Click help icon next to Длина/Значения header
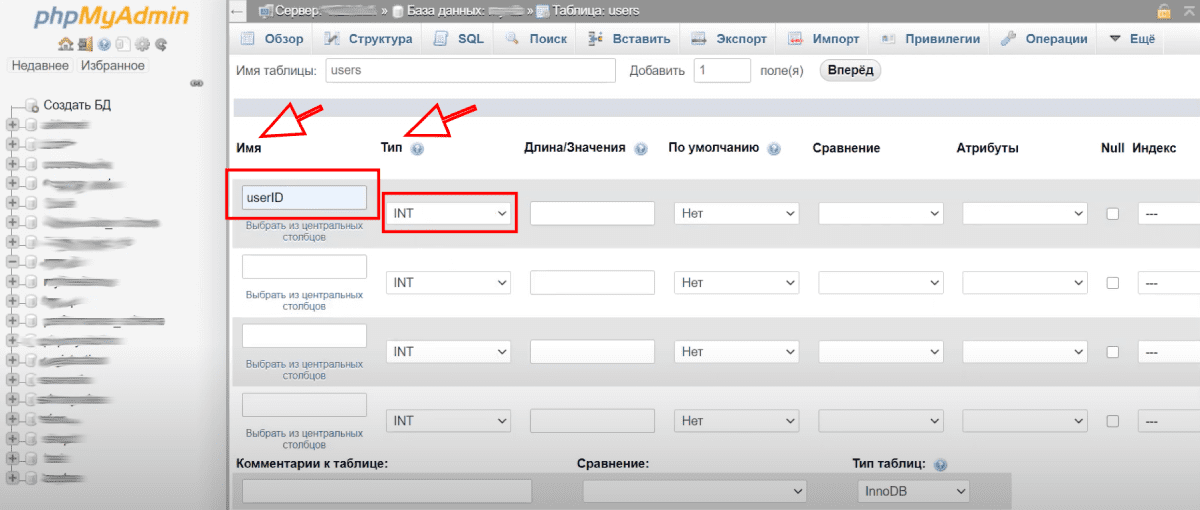This screenshot has height=510, width=1200. pos(640,148)
